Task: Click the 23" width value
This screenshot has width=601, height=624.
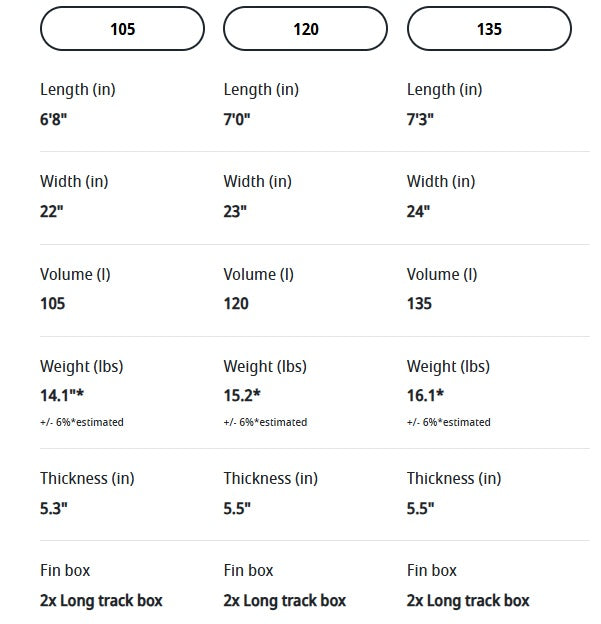Action: pyautogui.click(x=235, y=211)
